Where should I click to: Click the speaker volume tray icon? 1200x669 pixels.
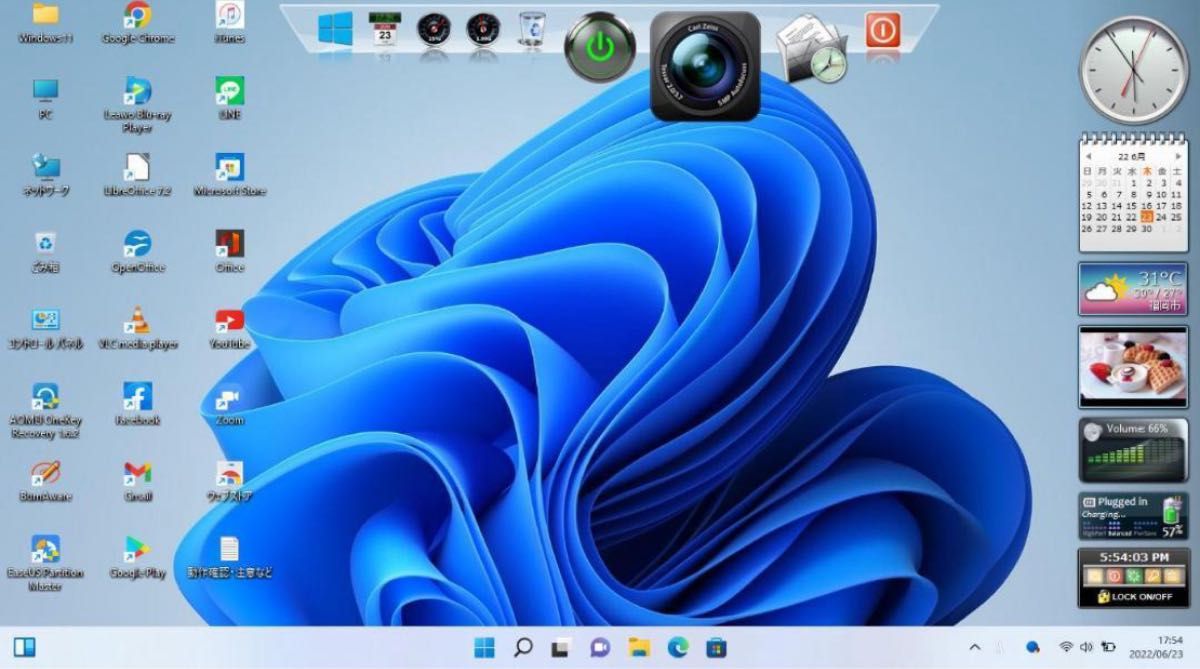click(1086, 648)
